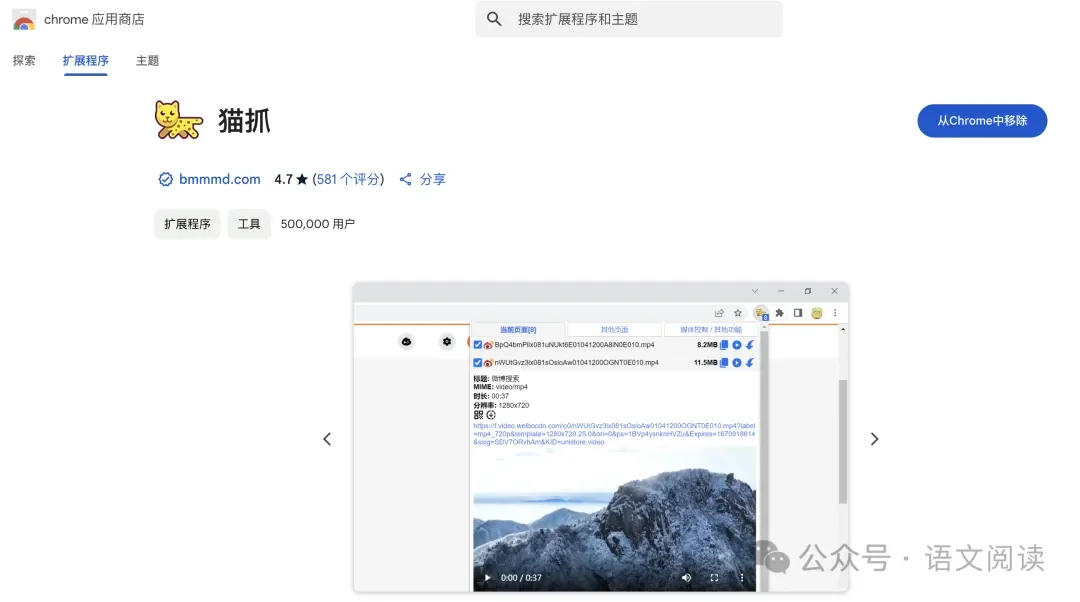Click the copy icon beside the 8.2MB video
This screenshot has width=1080, height=602.
click(723, 345)
